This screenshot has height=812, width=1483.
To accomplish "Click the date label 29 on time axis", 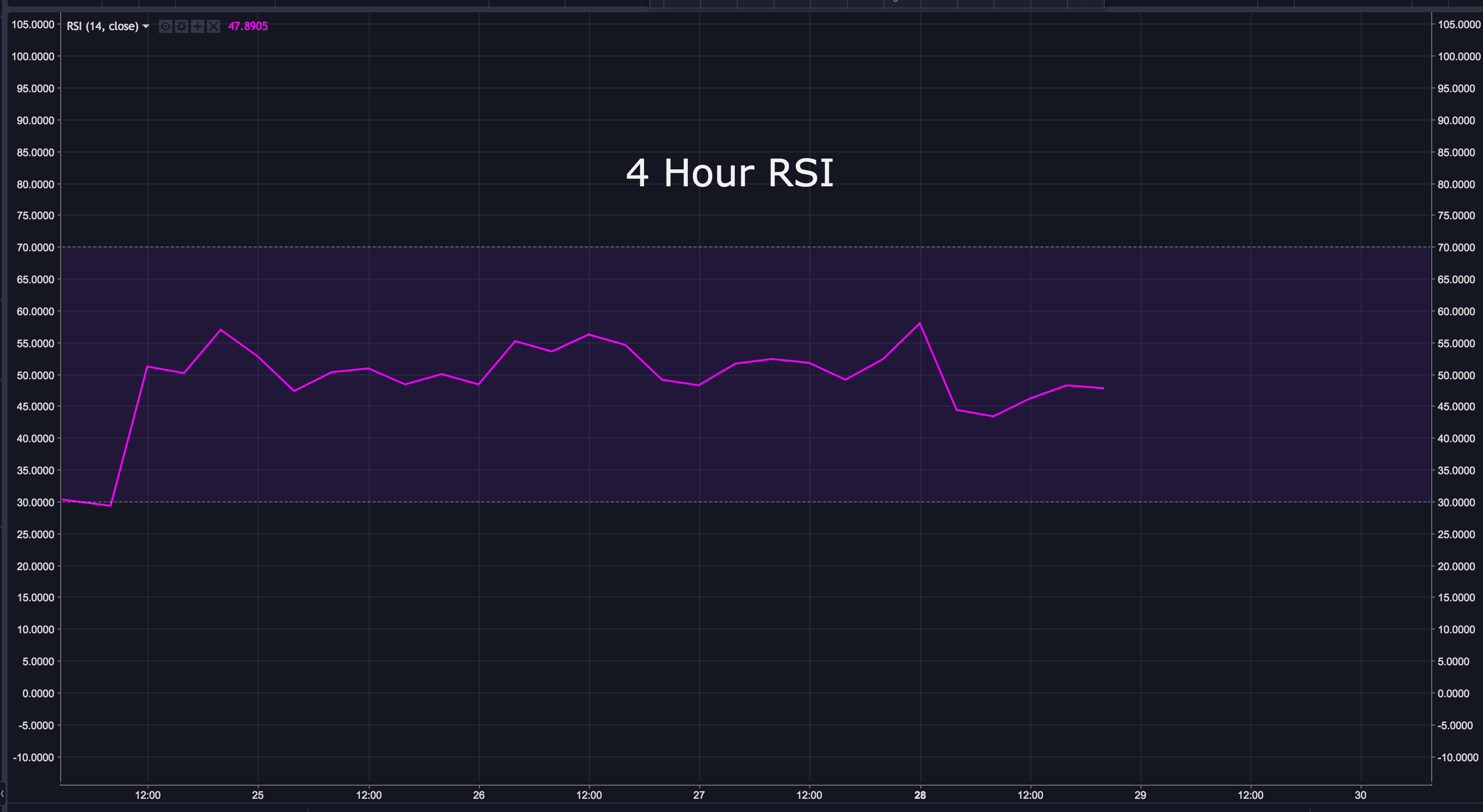I will pos(1140,796).
